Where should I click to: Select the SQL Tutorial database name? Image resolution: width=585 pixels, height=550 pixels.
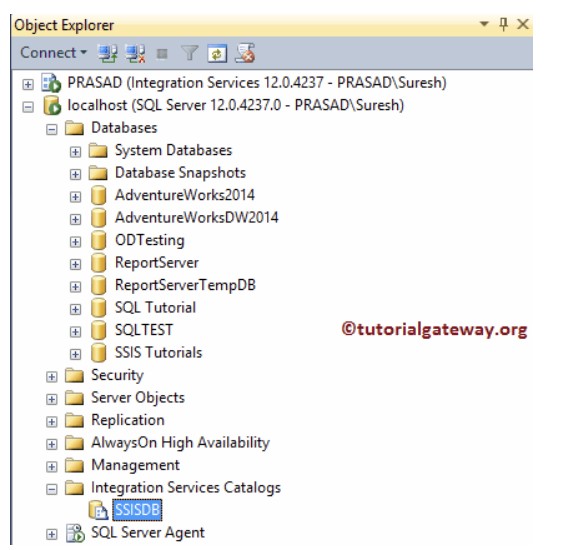point(155,307)
